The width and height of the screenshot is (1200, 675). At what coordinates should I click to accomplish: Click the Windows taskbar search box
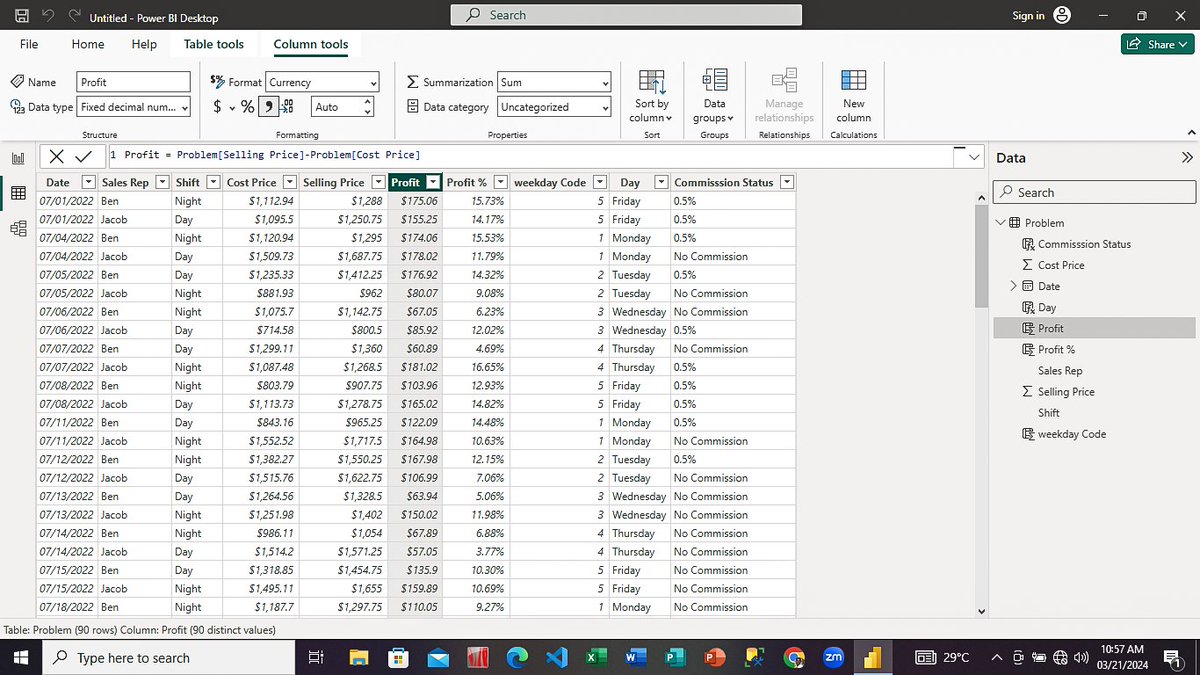click(x=167, y=657)
